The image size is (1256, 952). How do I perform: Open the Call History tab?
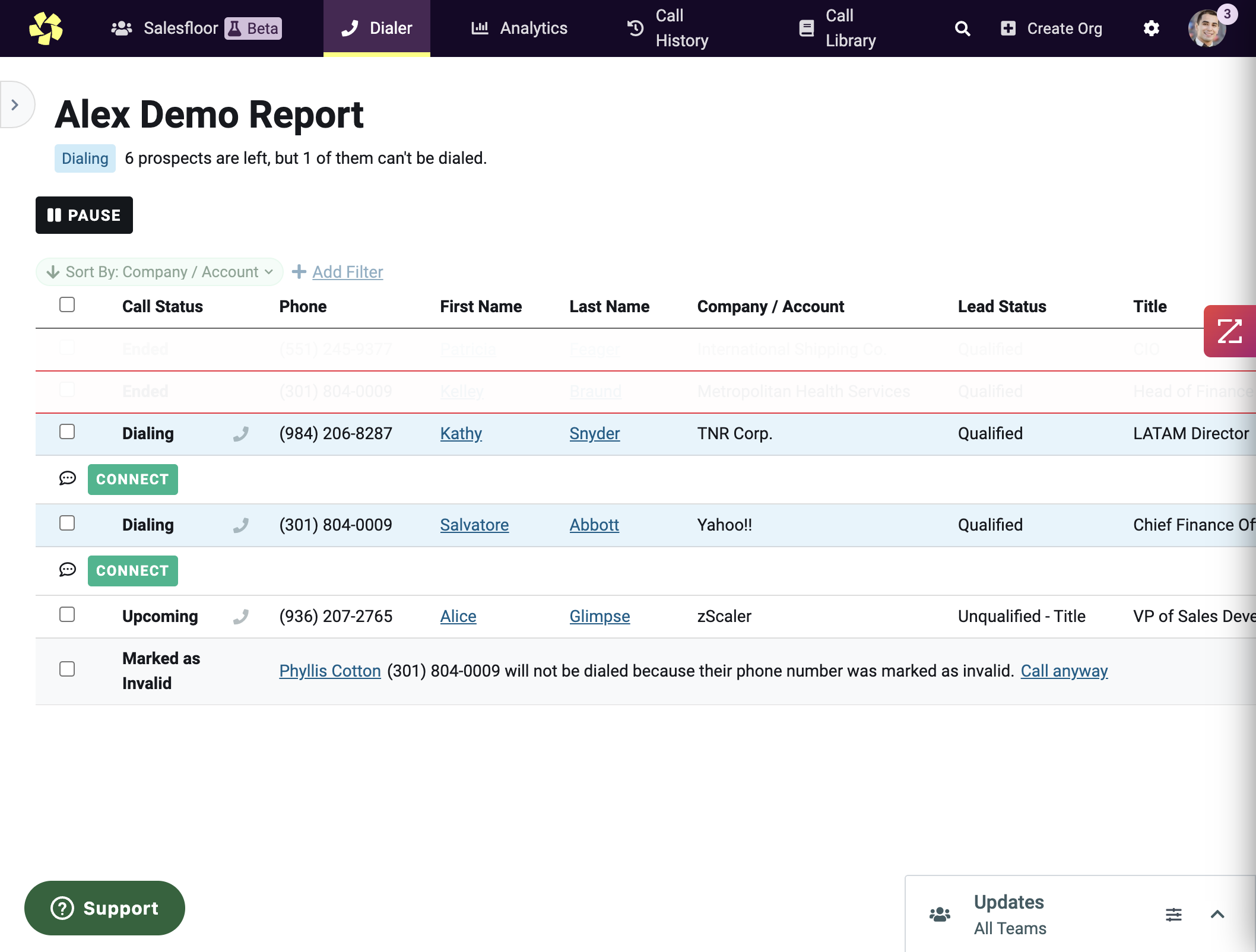pos(669,28)
